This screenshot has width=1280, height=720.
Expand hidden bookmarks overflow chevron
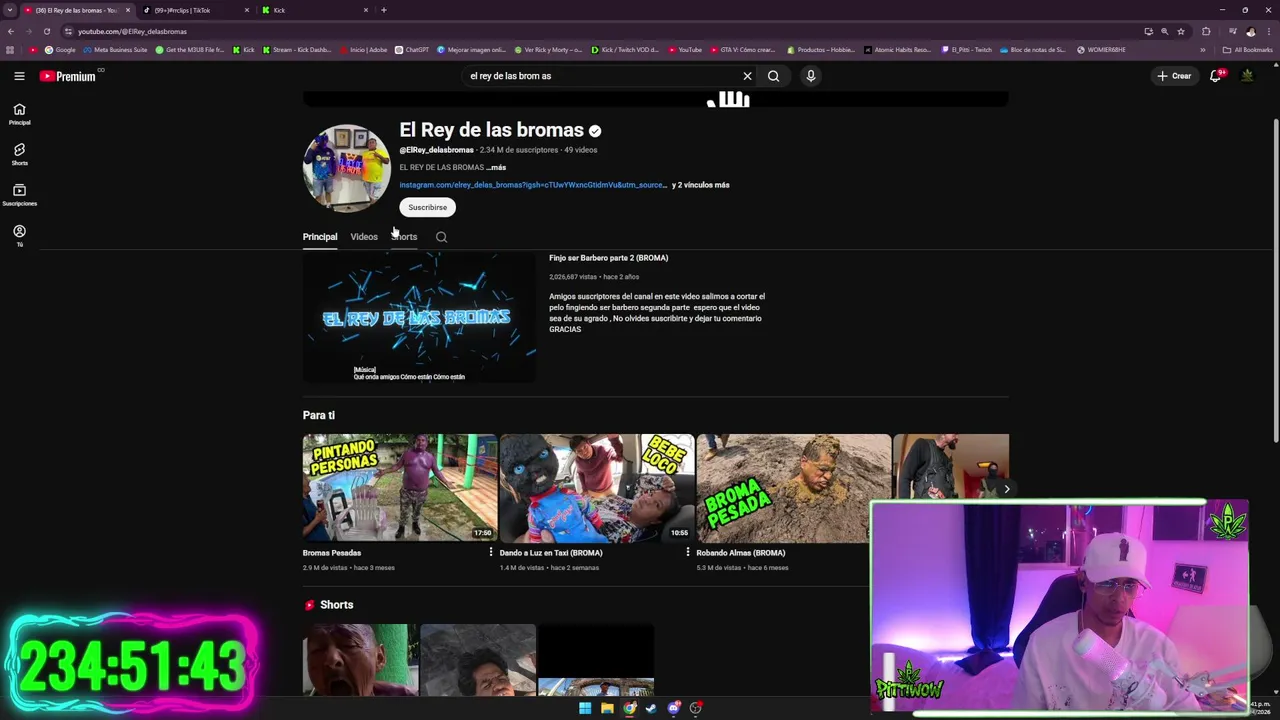pyautogui.click(x=1203, y=50)
